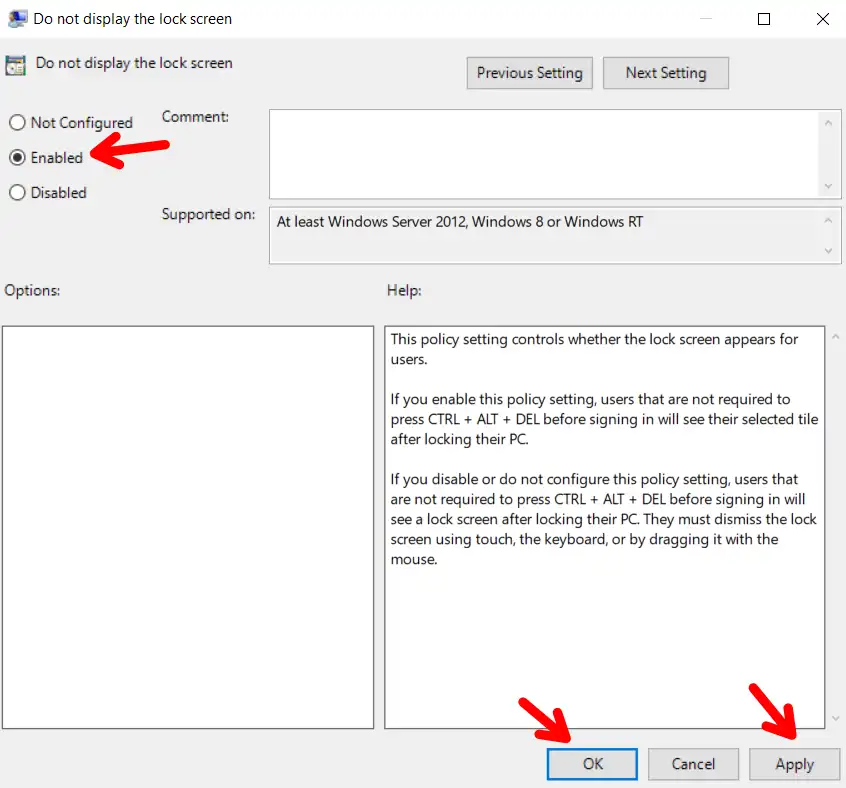Click the Next Setting button

pyautogui.click(x=666, y=72)
